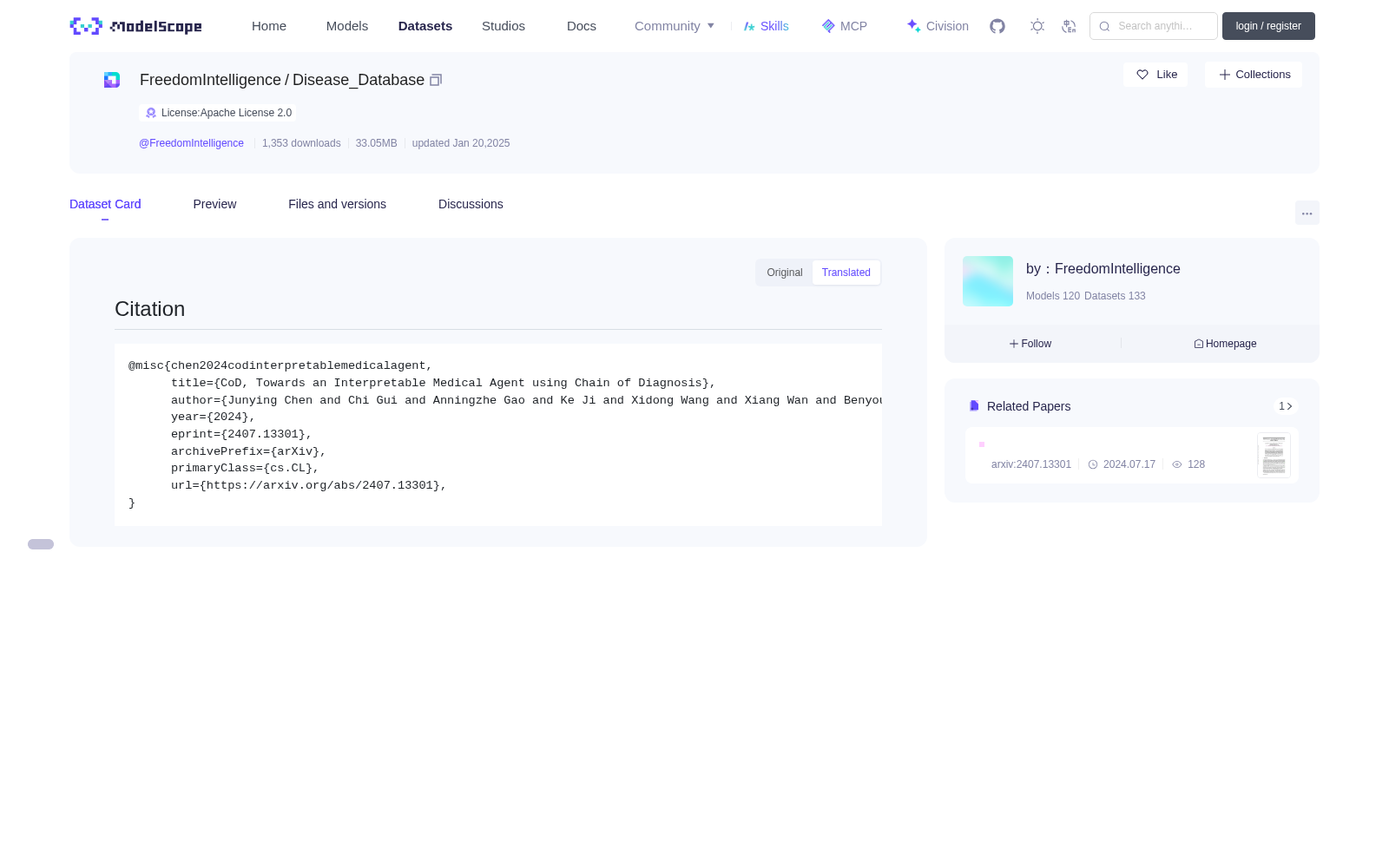1389x868 pixels.
Task: Click the FreedomIntelligence organization avatar
Action: 988,281
